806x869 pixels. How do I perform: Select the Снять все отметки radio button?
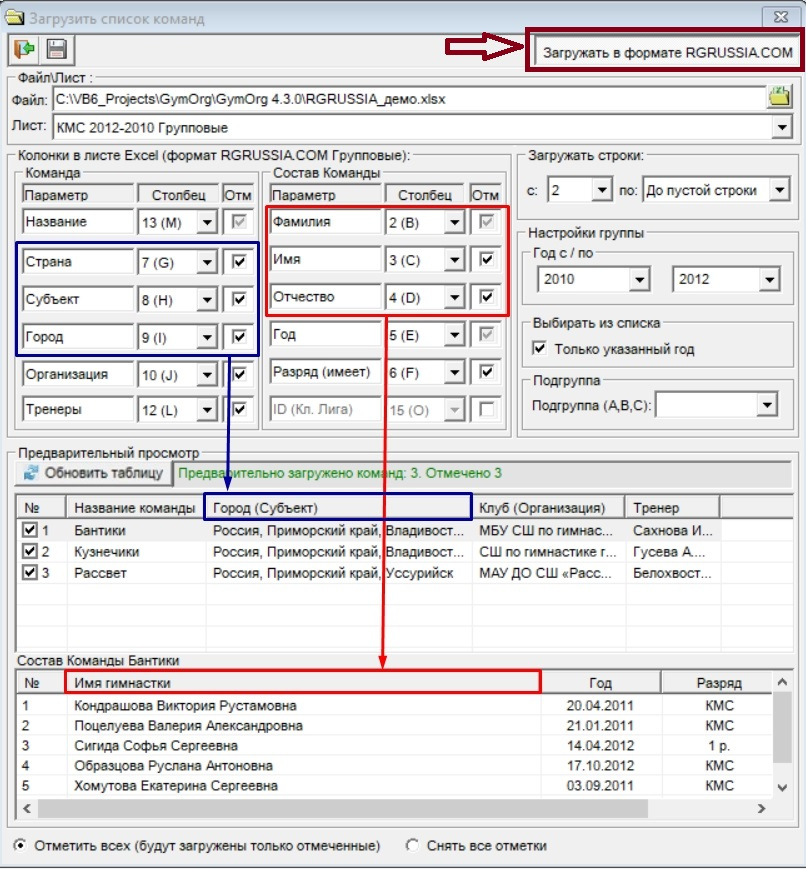(412, 846)
